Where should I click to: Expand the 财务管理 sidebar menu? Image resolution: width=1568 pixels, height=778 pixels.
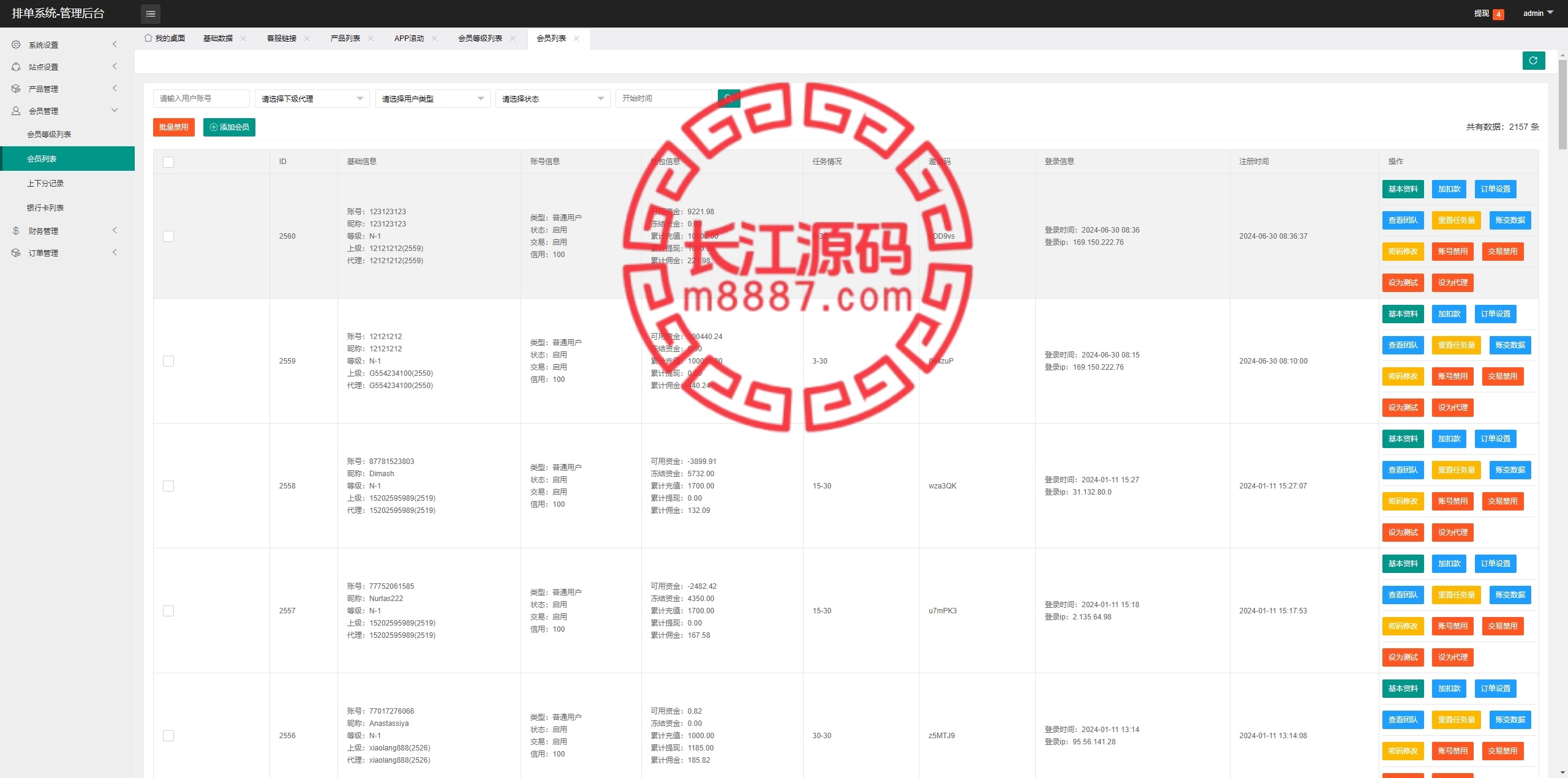pyautogui.click(x=67, y=231)
